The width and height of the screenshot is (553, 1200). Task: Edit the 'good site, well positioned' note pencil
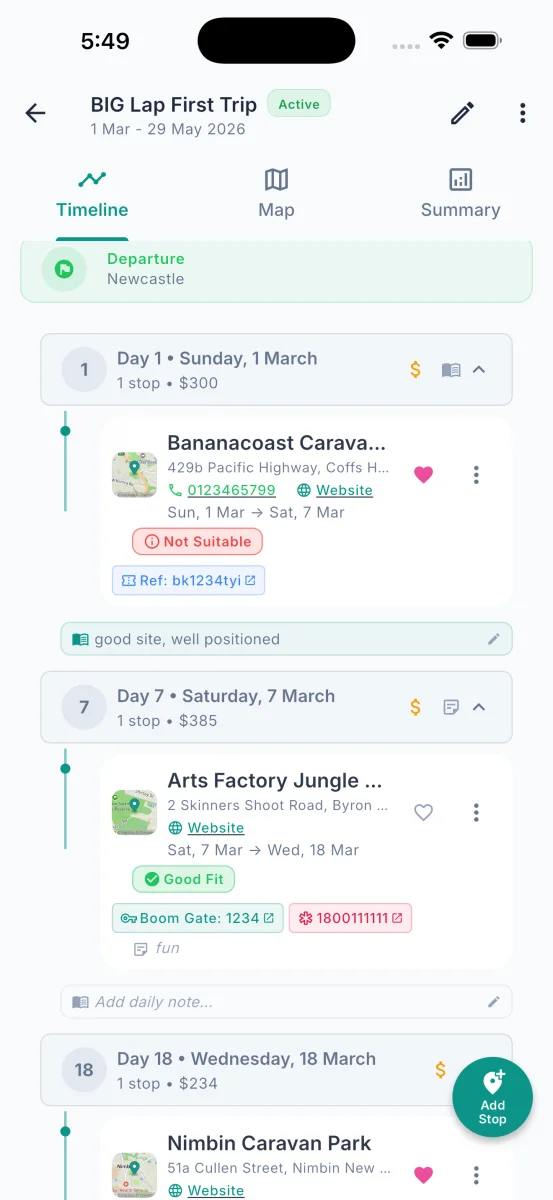(493, 639)
